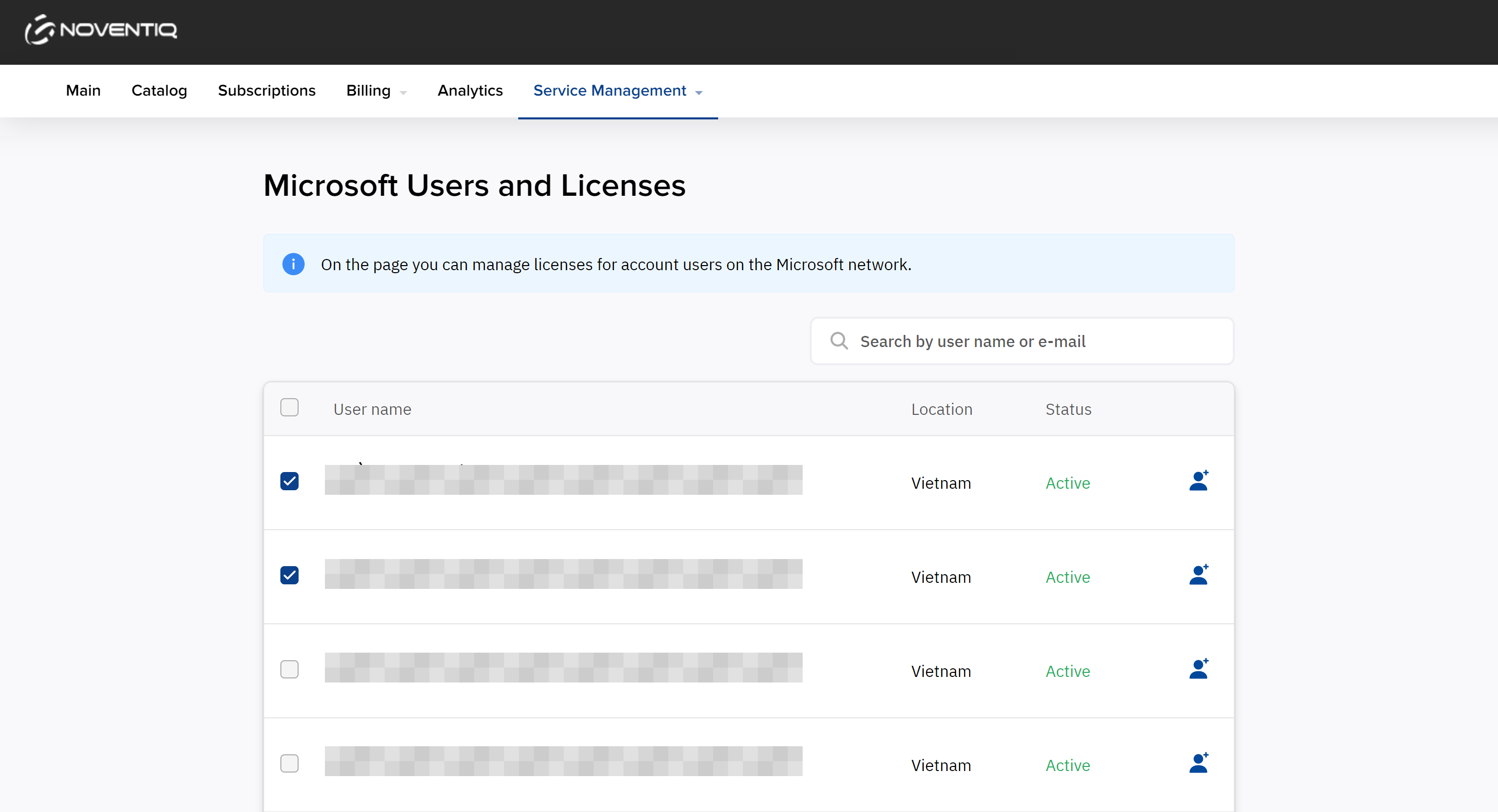Click the search magnifier icon

tap(839, 341)
